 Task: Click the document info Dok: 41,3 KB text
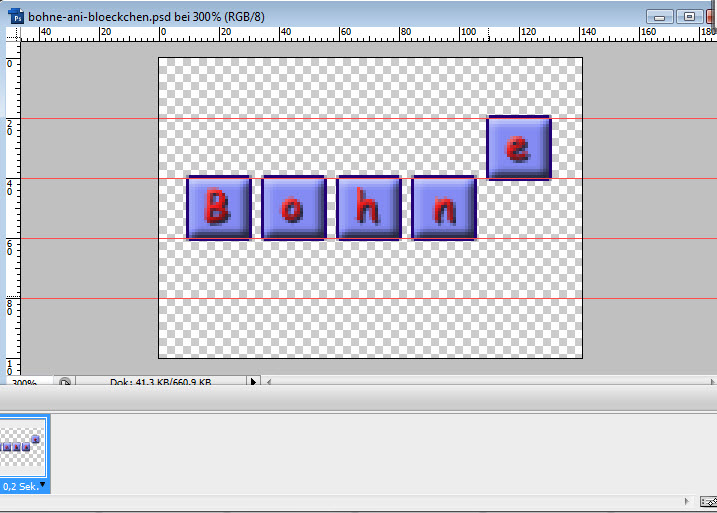[160, 382]
